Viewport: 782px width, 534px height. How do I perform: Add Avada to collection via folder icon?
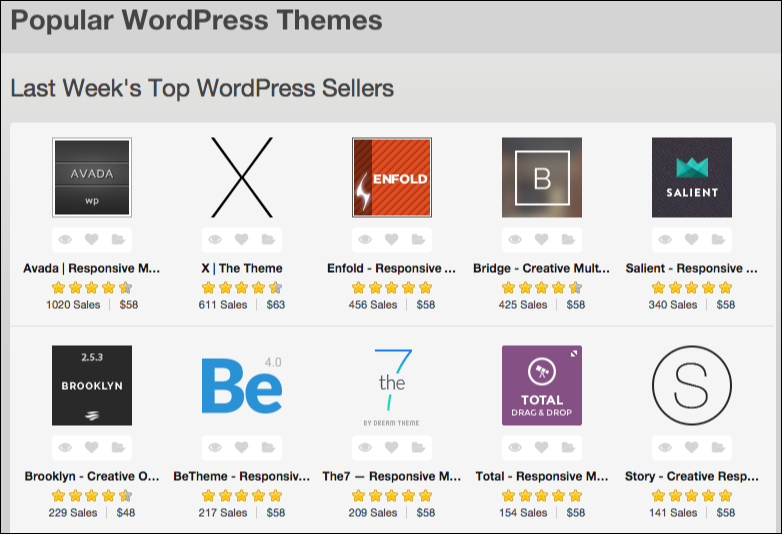click(118, 240)
